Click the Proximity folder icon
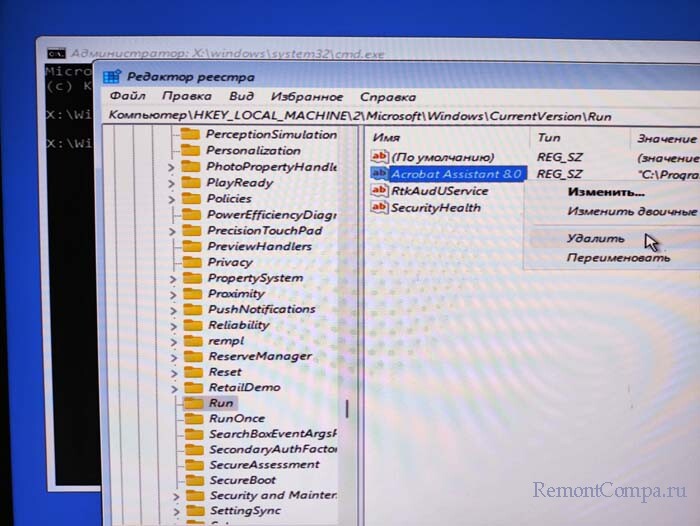 pyautogui.click(x=193, y=293)
